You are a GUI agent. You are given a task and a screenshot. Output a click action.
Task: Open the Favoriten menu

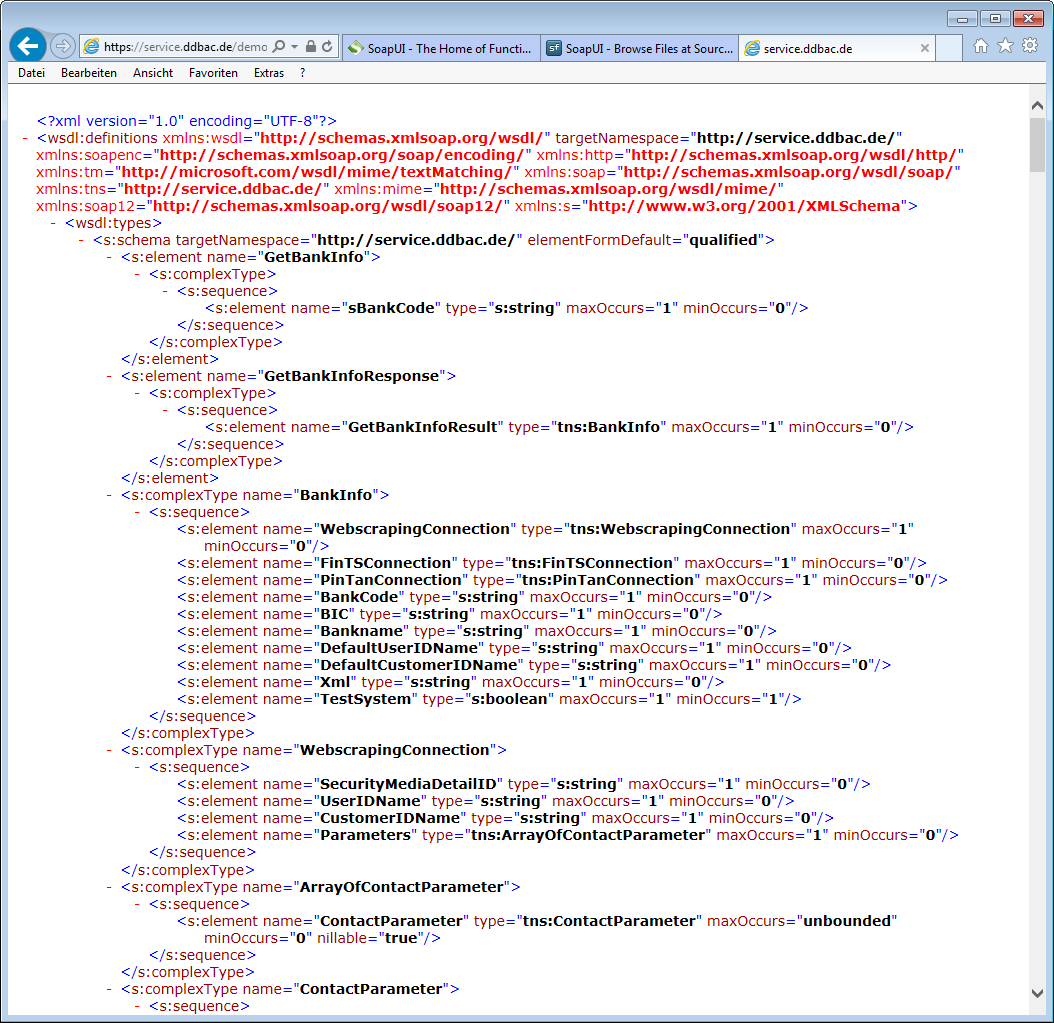point(213,73)
